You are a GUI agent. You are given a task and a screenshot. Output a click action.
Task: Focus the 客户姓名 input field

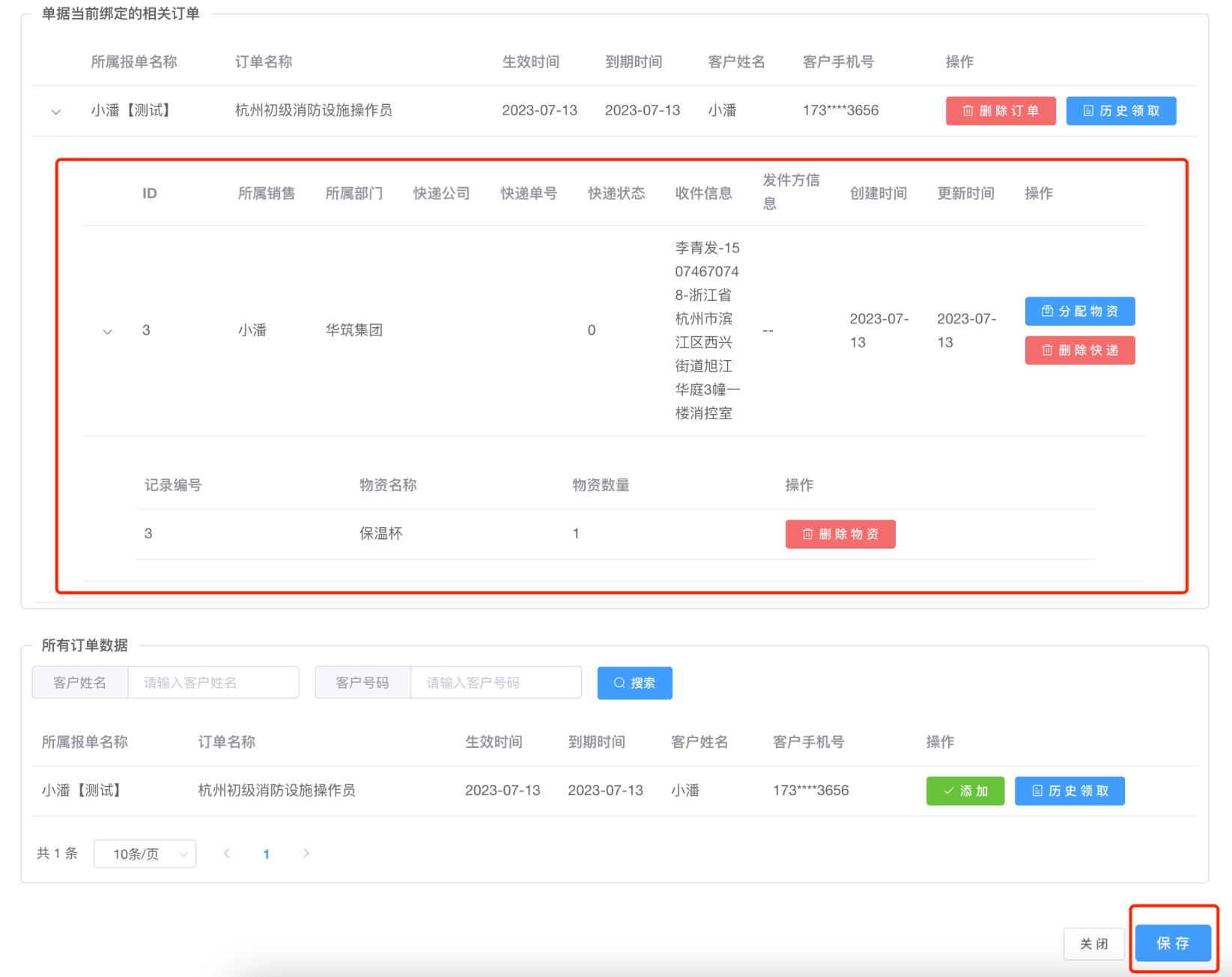click(213, 683)
